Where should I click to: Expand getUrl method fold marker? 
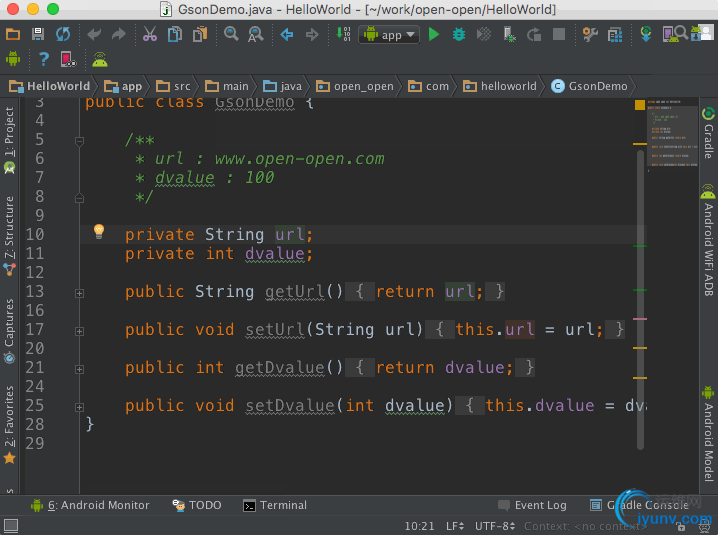point(79,293)
